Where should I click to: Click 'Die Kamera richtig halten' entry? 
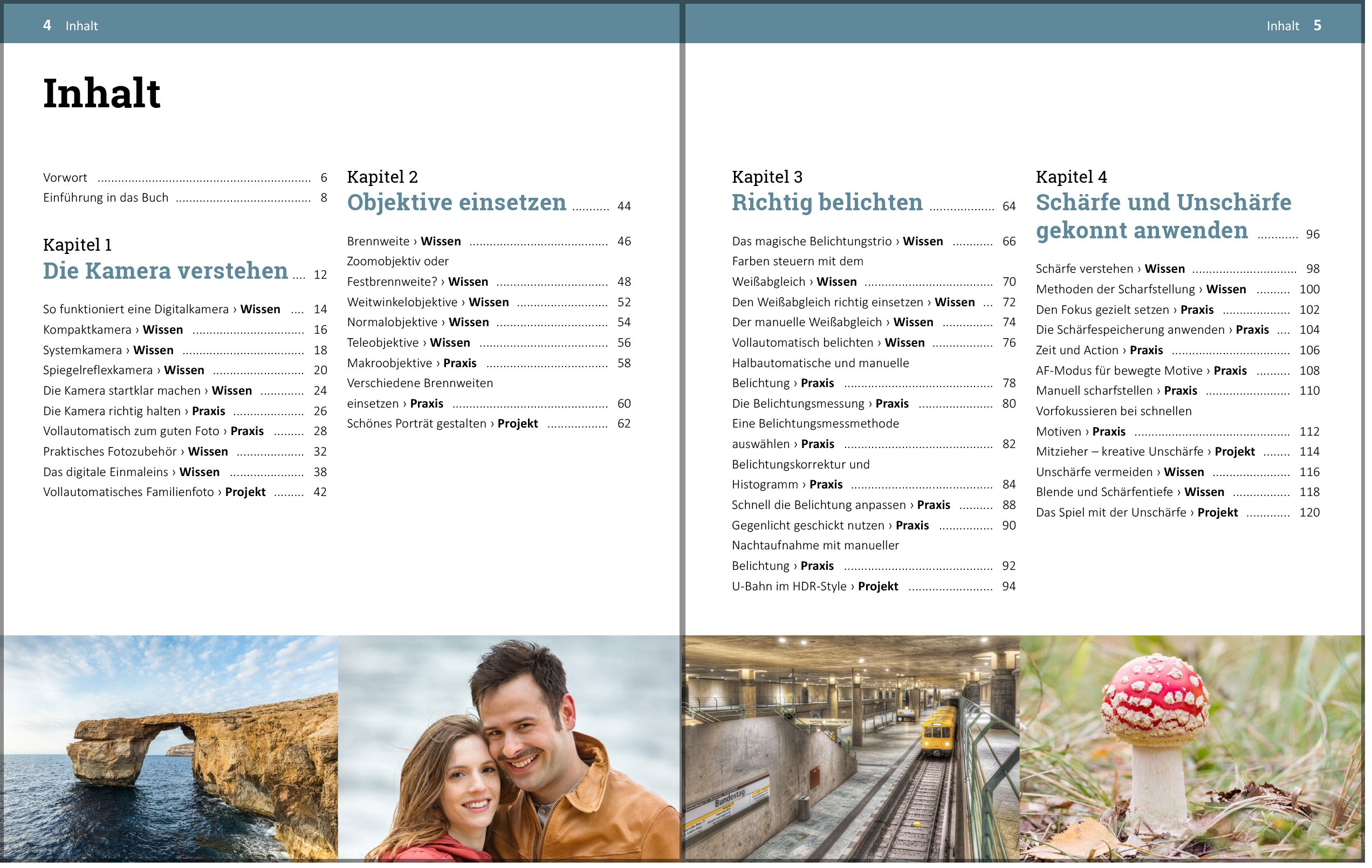coord(185,411)
